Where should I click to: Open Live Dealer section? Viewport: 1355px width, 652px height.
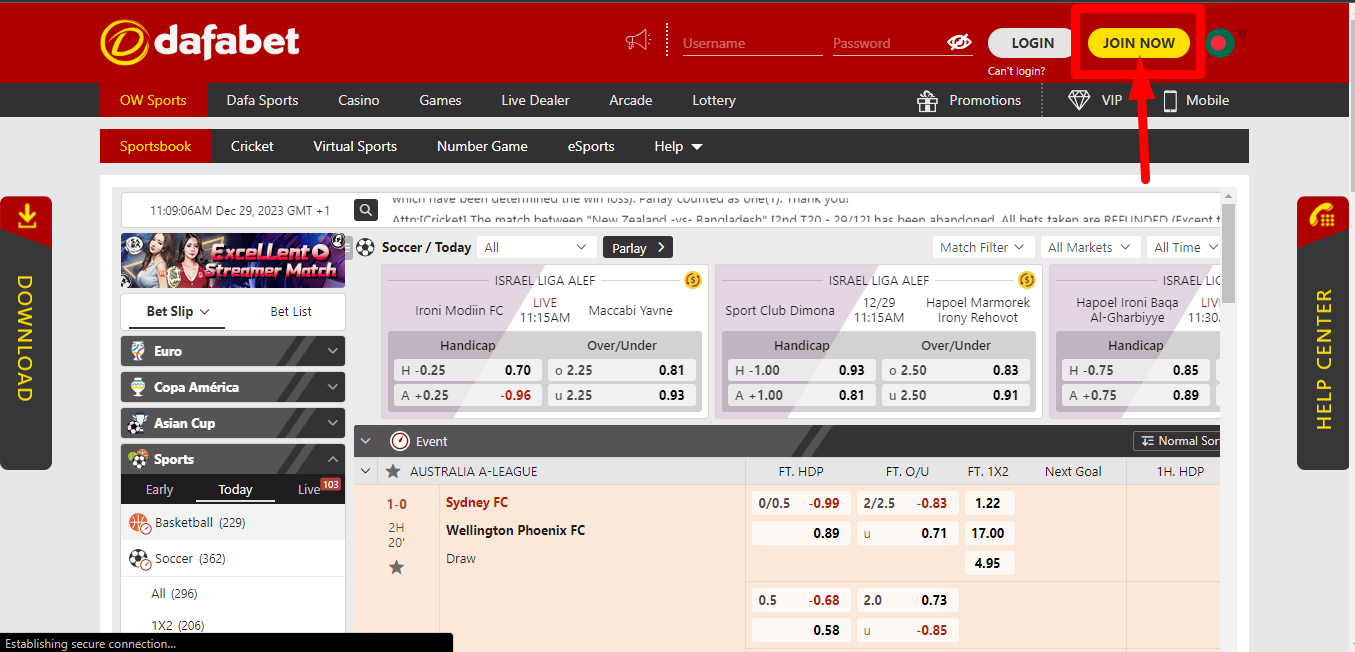tap(535, 100)
